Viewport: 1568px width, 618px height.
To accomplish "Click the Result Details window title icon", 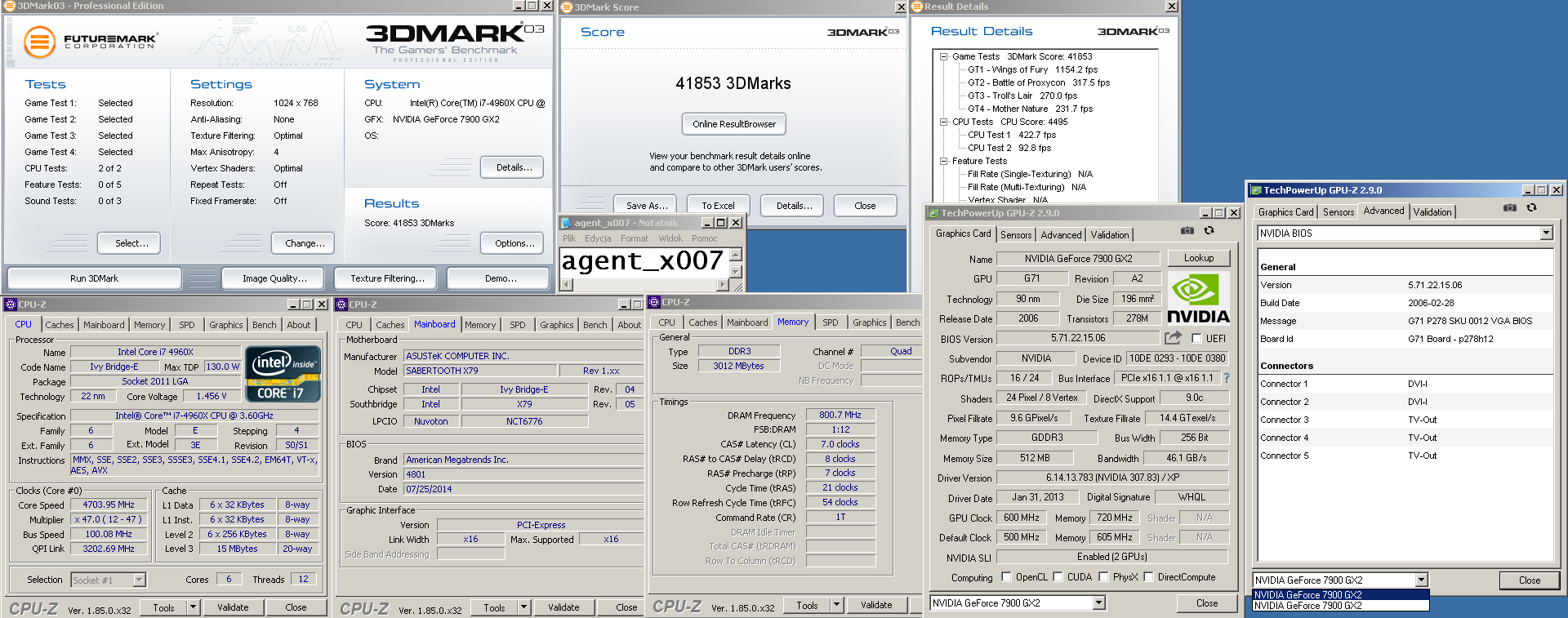I will (917, 7).
